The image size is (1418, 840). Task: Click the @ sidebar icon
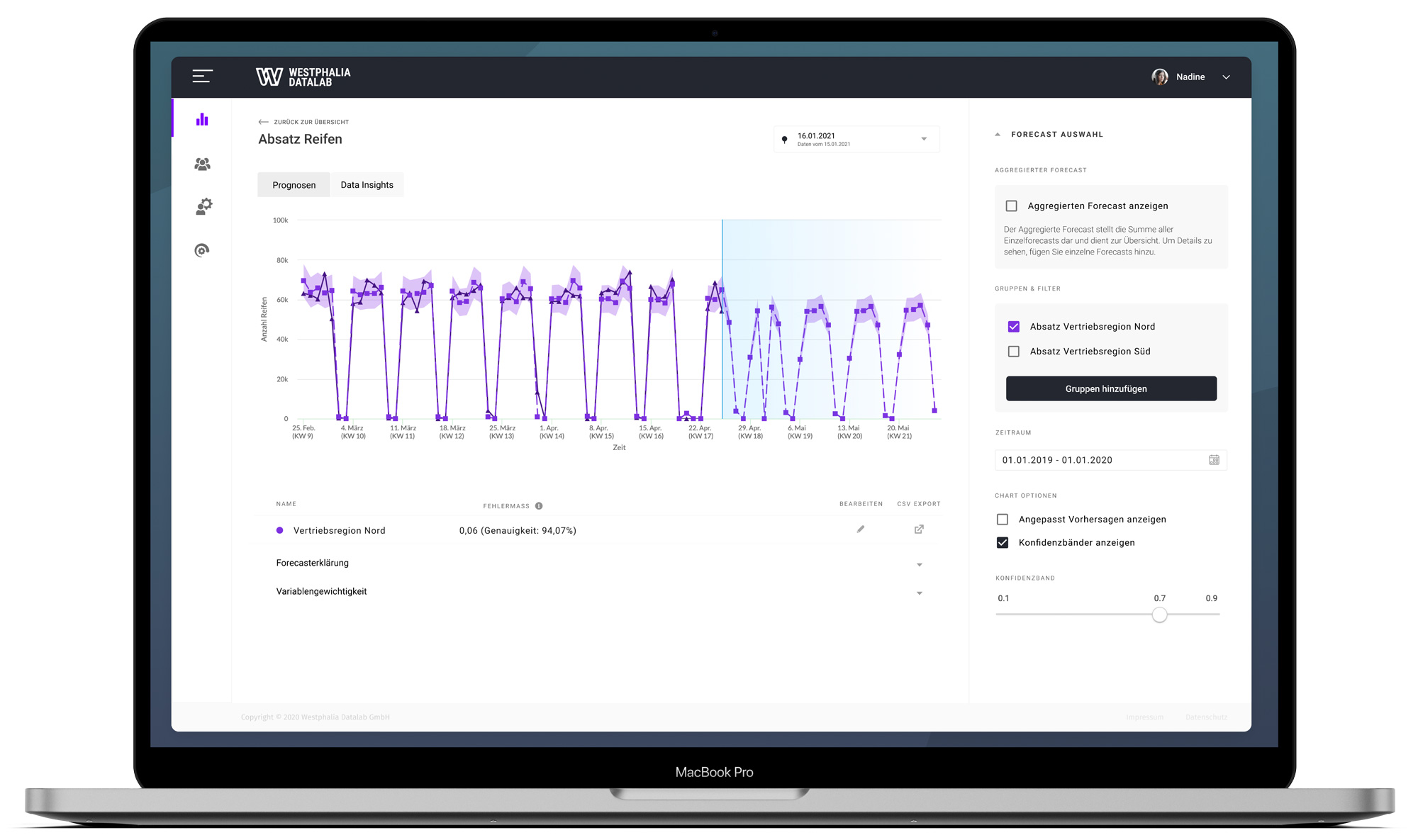(202, 250)
